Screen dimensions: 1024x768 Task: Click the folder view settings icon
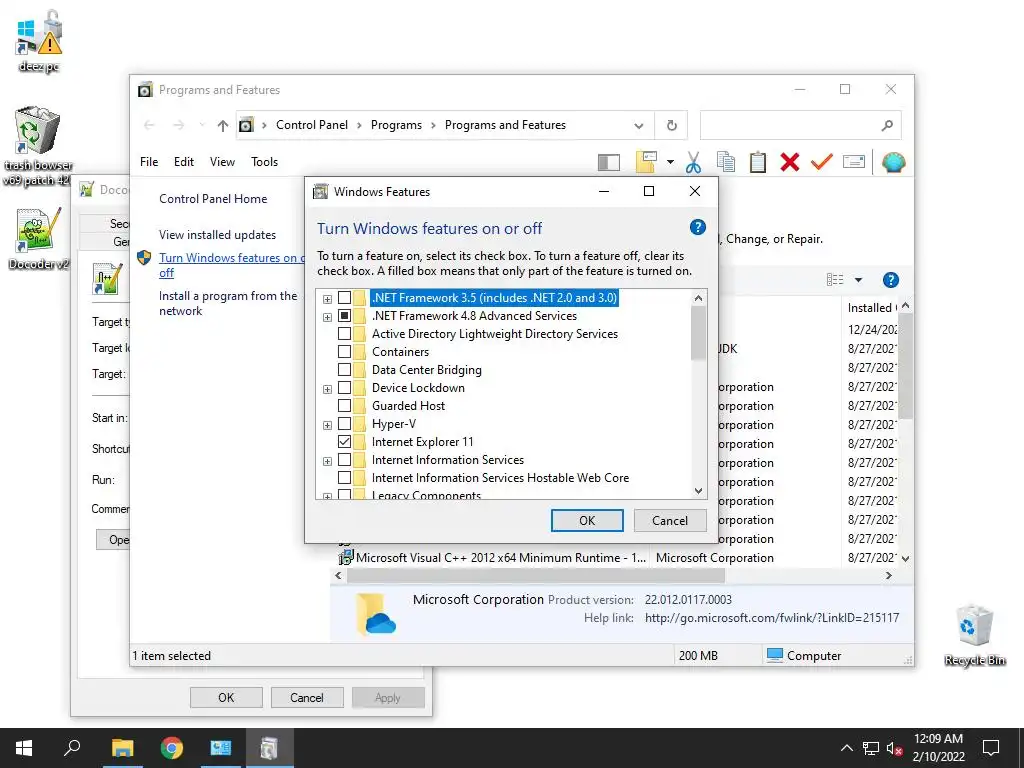(x=646, y=162)
